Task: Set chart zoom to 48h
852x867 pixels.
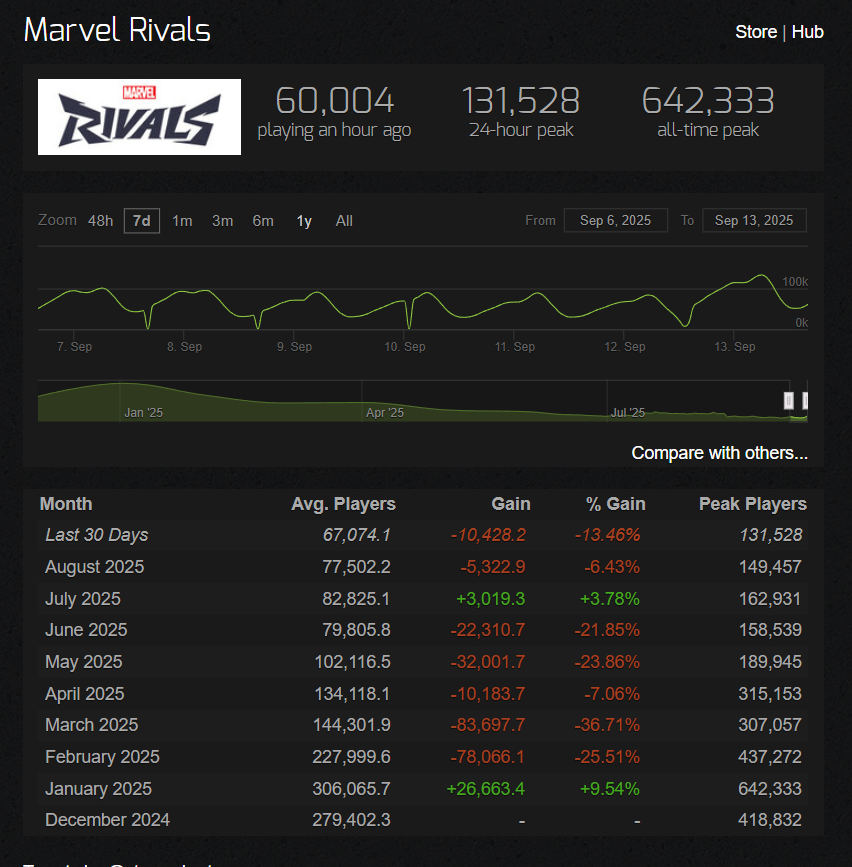Action: [100, 221]
